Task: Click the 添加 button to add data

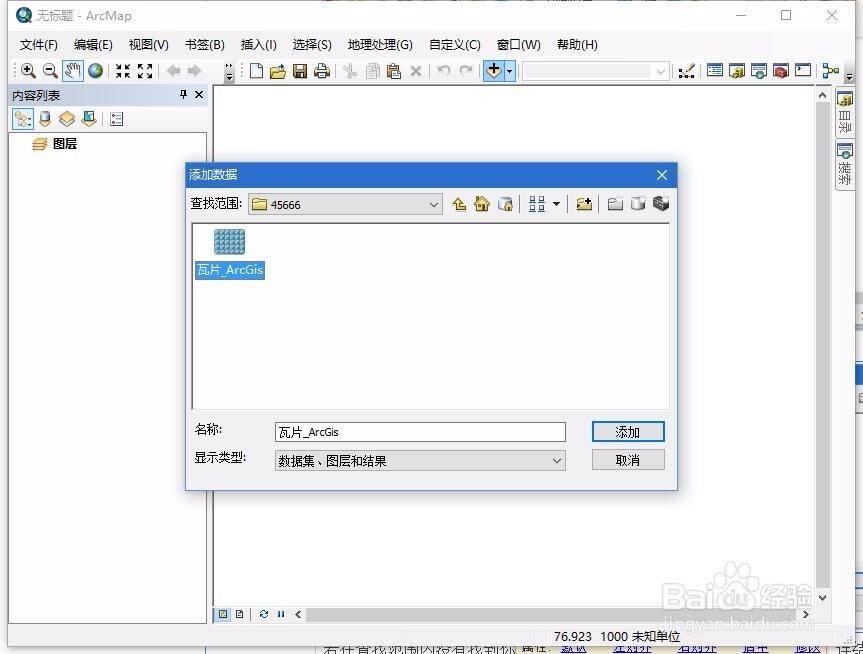Action: (x=627, y=431)
